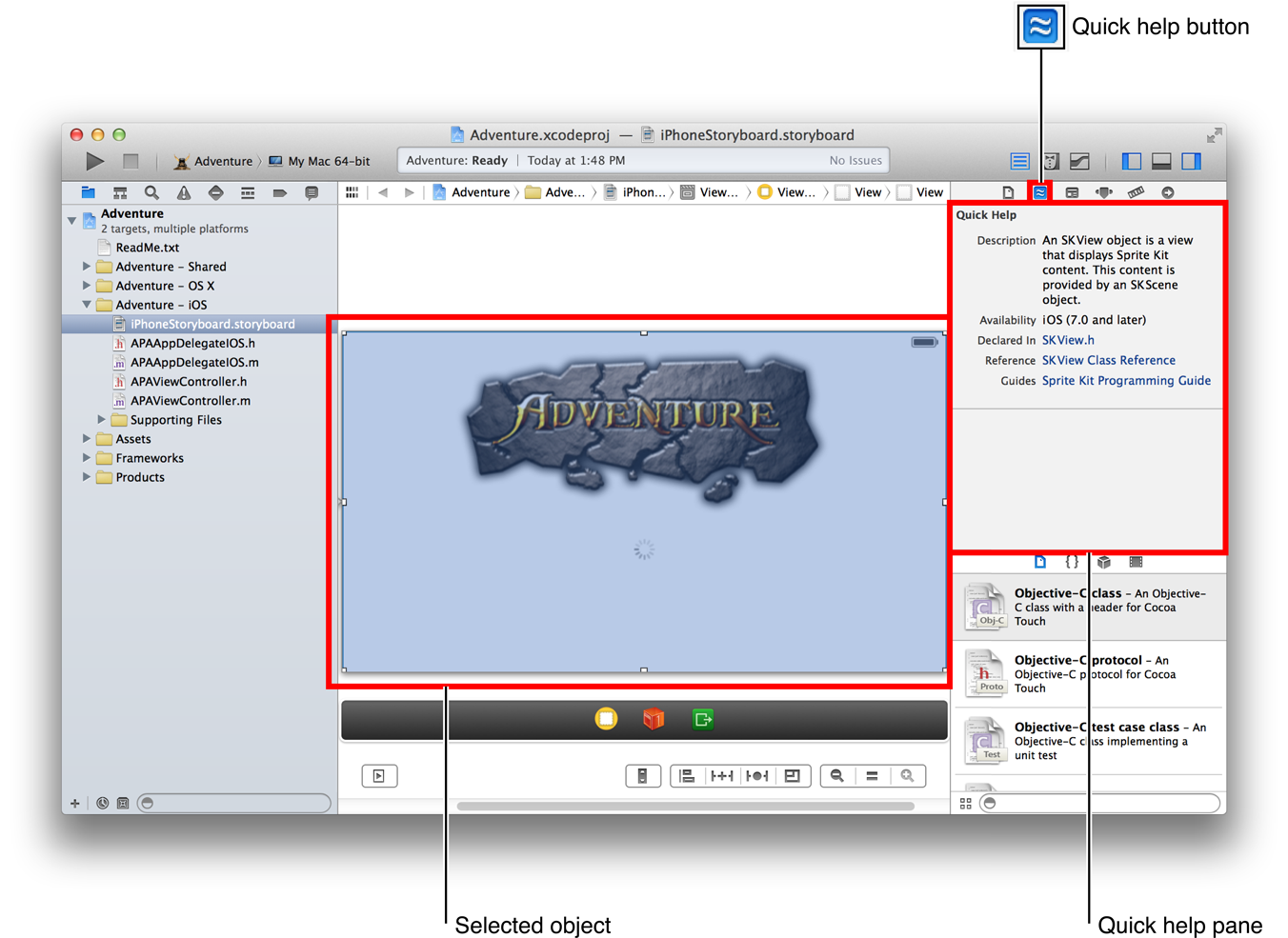Viewport: 1288px width, 938px height.
Task: Enter full screen with the window arrows icon
Action: [1214, 135]
